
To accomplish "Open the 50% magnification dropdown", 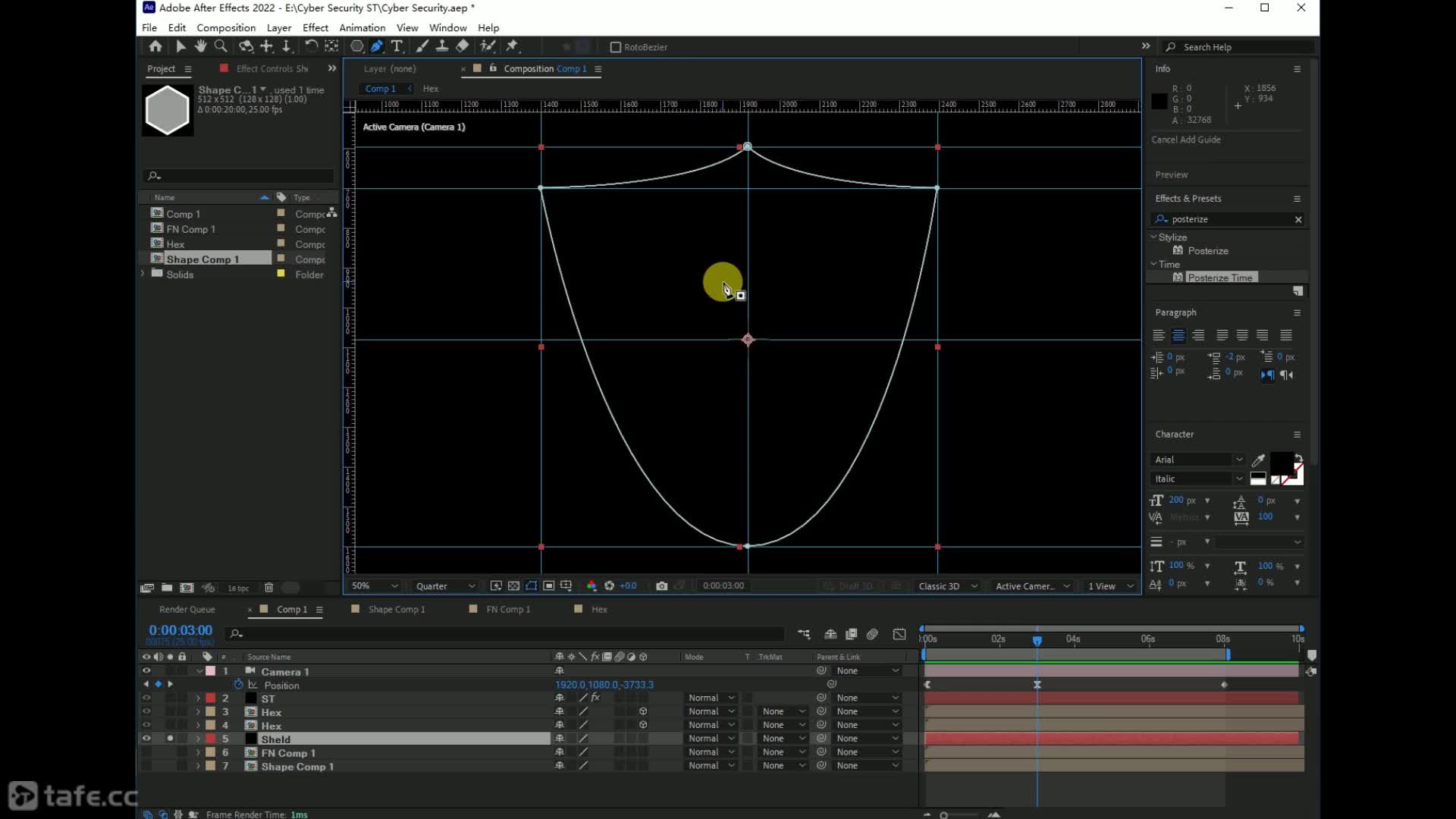I will [x=375, y=586].
